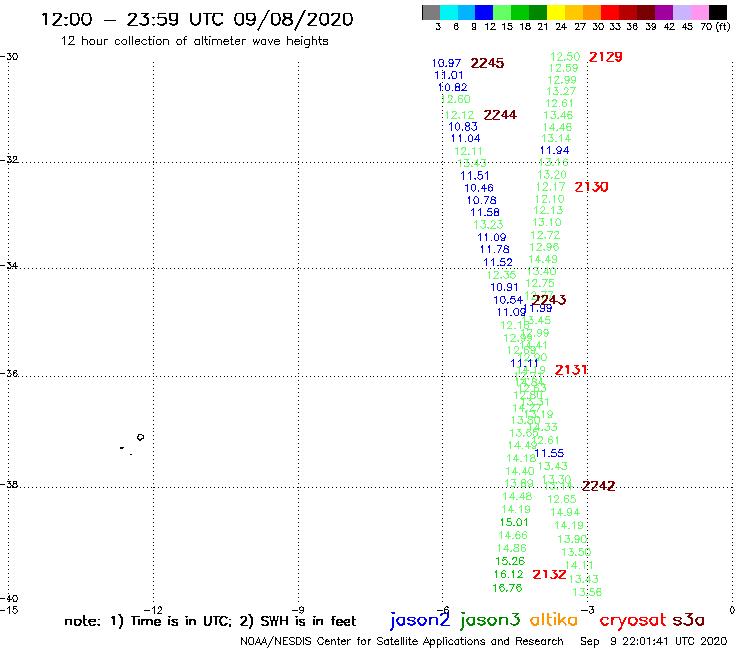Screen dimensions: 740x650
Task: Click the 12.17 wave height reading
Action: 551,187
